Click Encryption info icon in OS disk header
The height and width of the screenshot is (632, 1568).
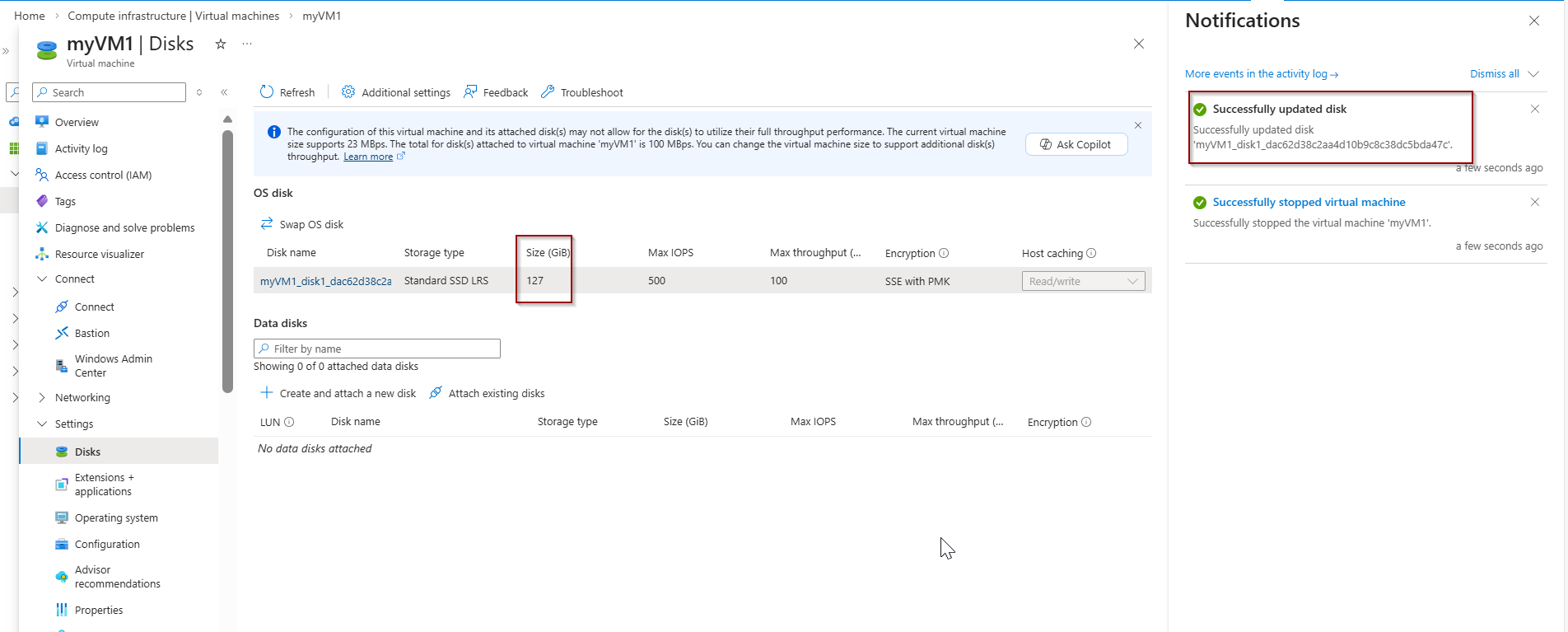point(944,253)
